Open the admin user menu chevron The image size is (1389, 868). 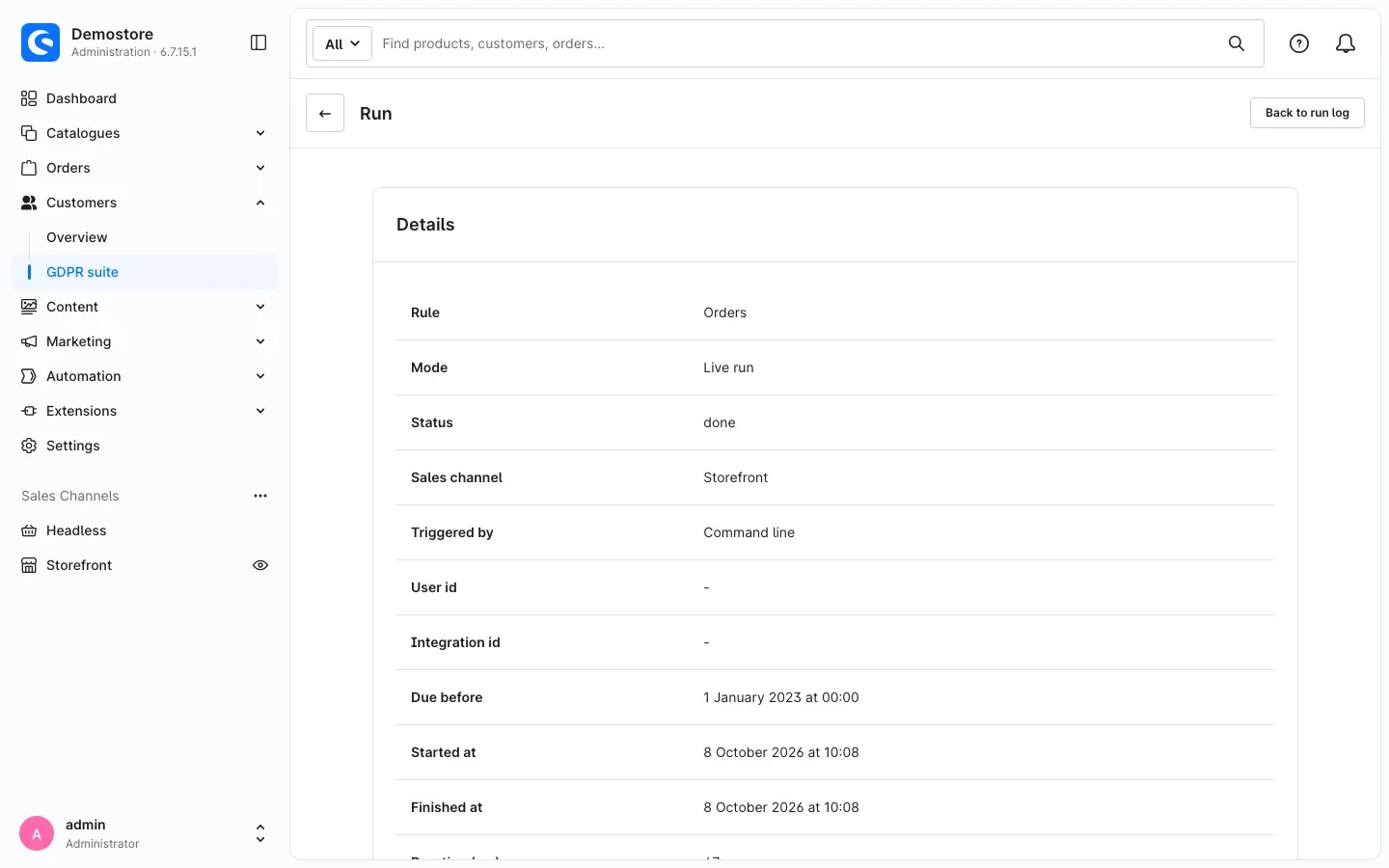pyautogui.click(x=260, y=833)
